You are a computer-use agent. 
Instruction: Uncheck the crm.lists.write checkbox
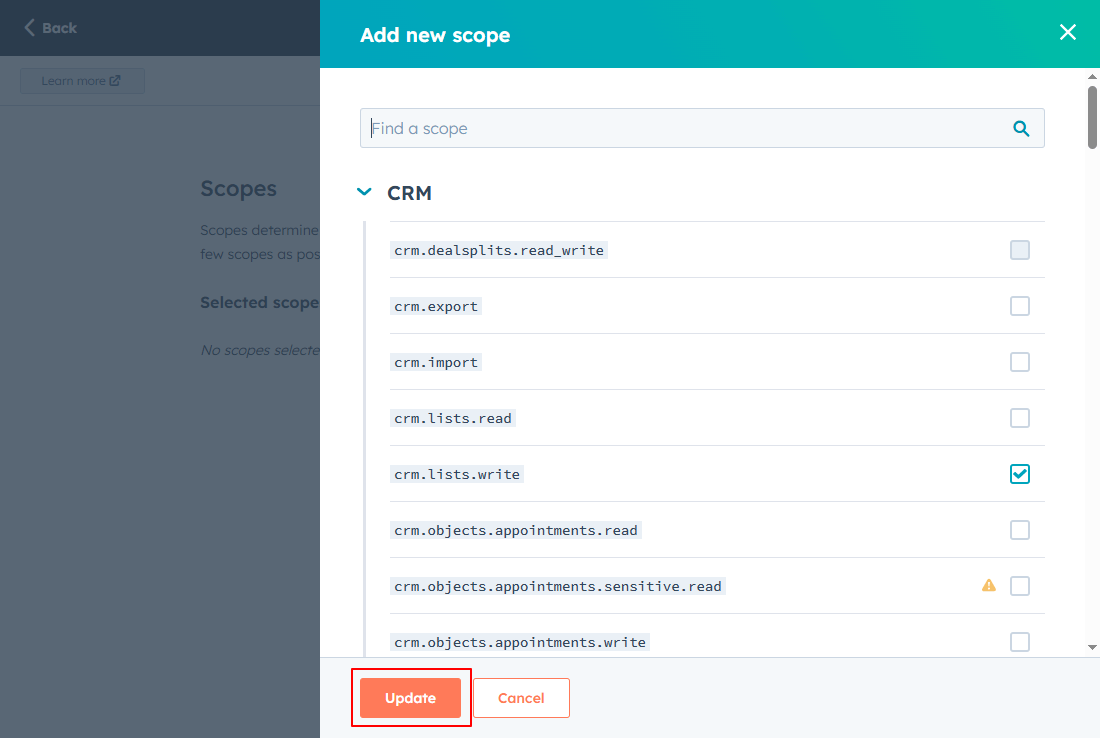(1019, 474)
